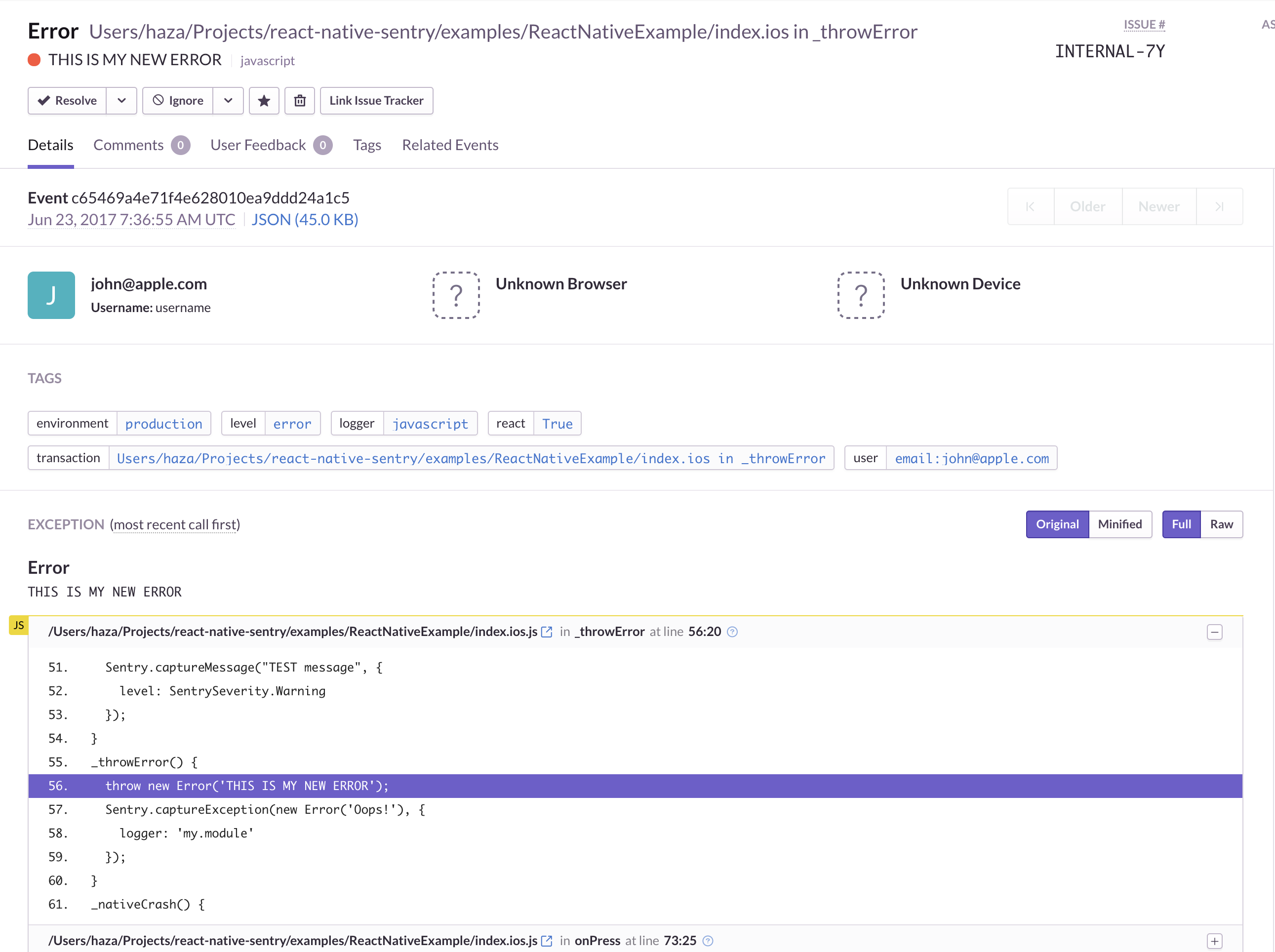Click the environment production tag value
1275x952 pixels.
pos(163,424)
